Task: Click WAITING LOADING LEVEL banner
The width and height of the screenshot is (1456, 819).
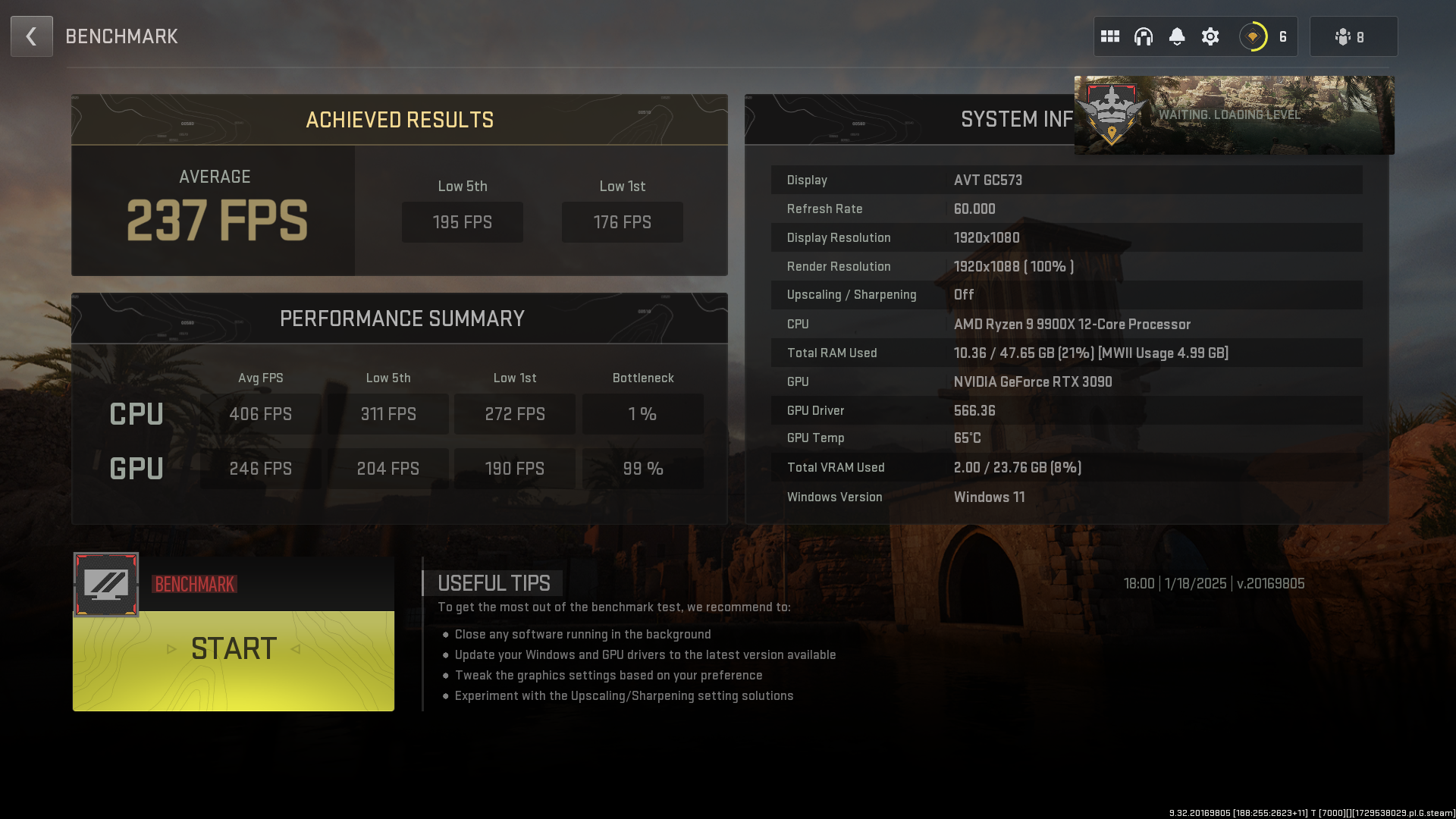Action: pos(1234,115)
